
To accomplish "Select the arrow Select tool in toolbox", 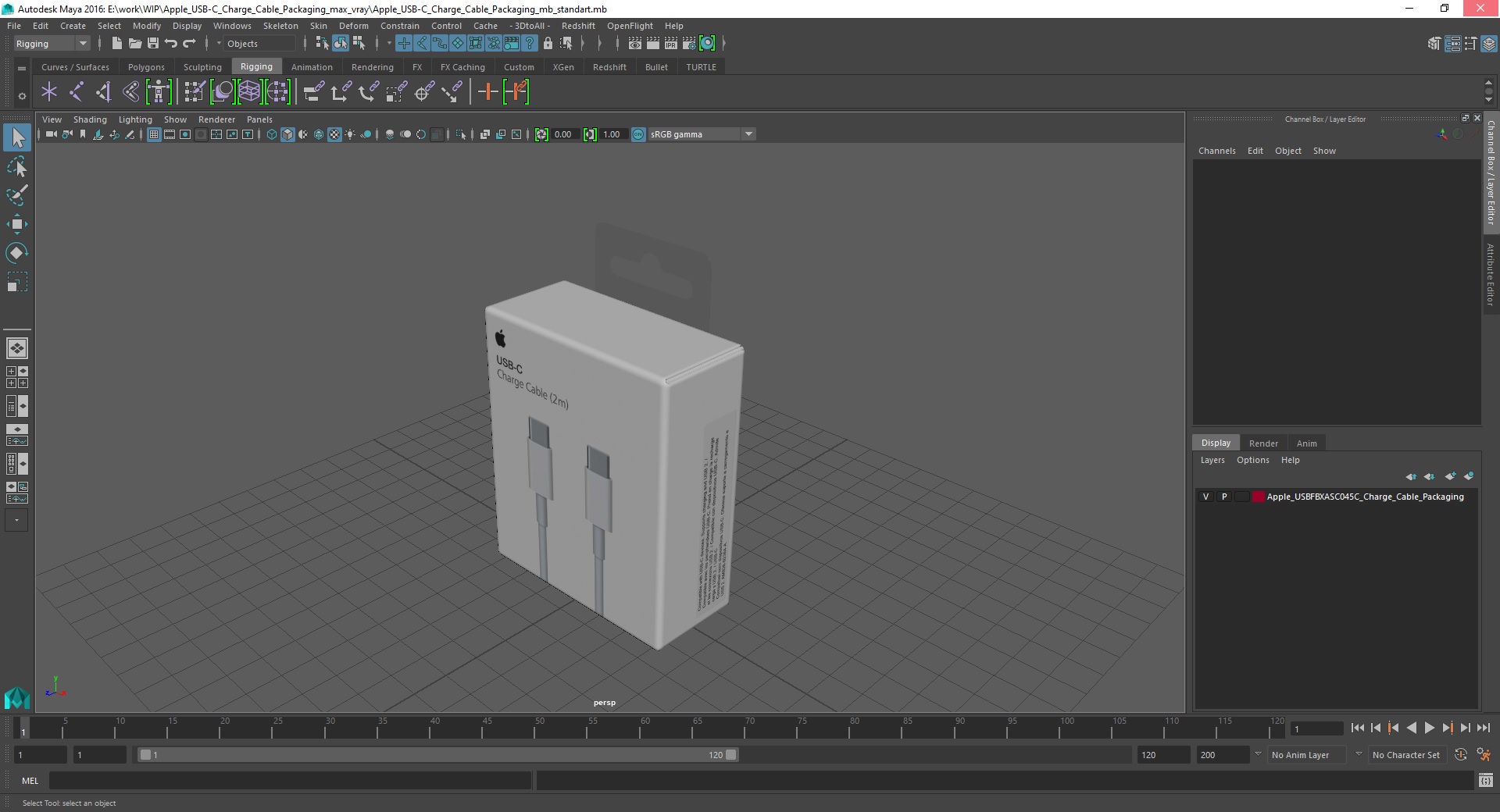I will (17, 138).
